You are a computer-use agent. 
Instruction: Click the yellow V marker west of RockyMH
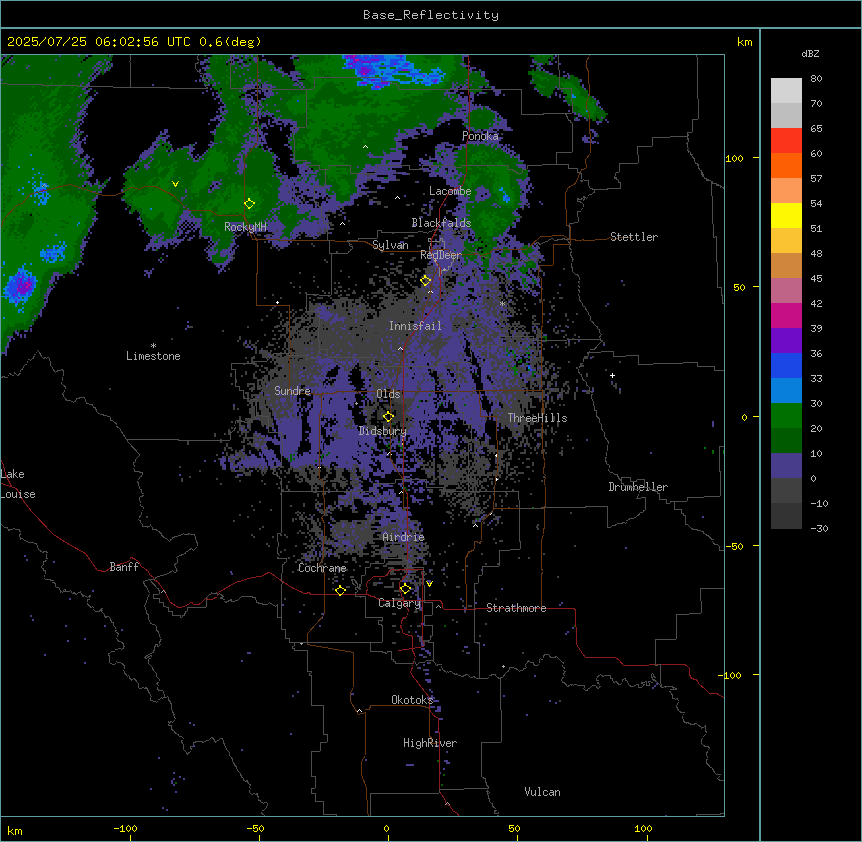tap(175, 184)
